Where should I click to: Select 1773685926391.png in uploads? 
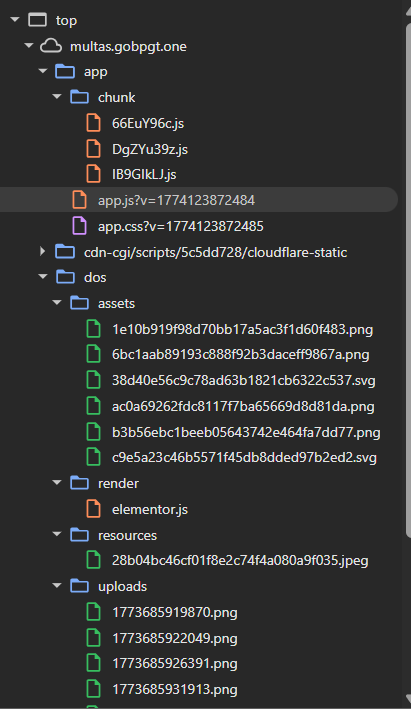(x=175, y=664)
